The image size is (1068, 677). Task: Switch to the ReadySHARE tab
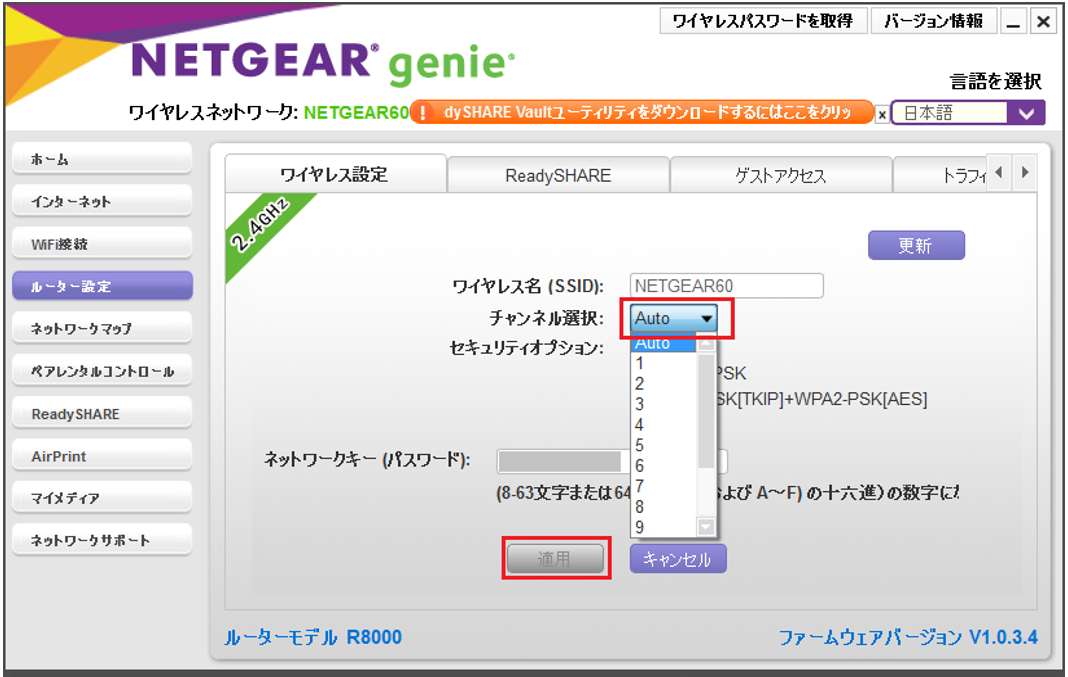pyautogui.click(x=559, y=176)
